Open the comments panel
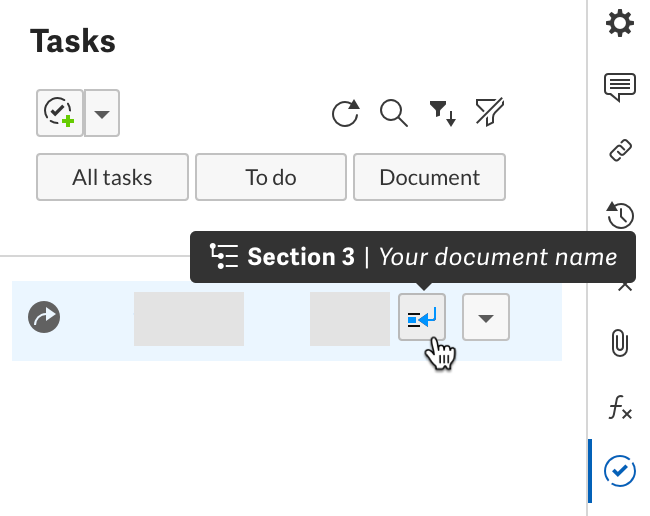 pos(620,87)
